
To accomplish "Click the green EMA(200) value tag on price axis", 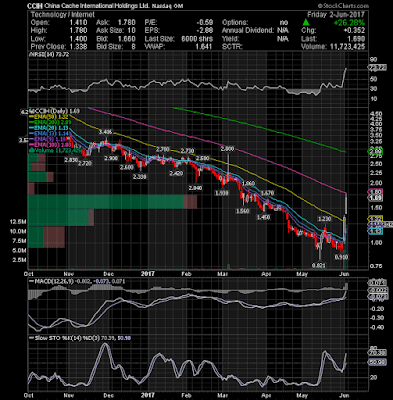I will [x=375, y=152].
